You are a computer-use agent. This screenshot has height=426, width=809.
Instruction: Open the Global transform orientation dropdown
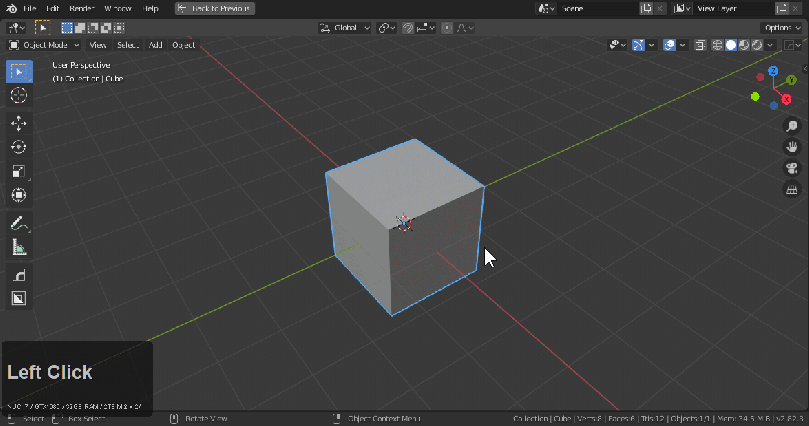pos(345,28)
